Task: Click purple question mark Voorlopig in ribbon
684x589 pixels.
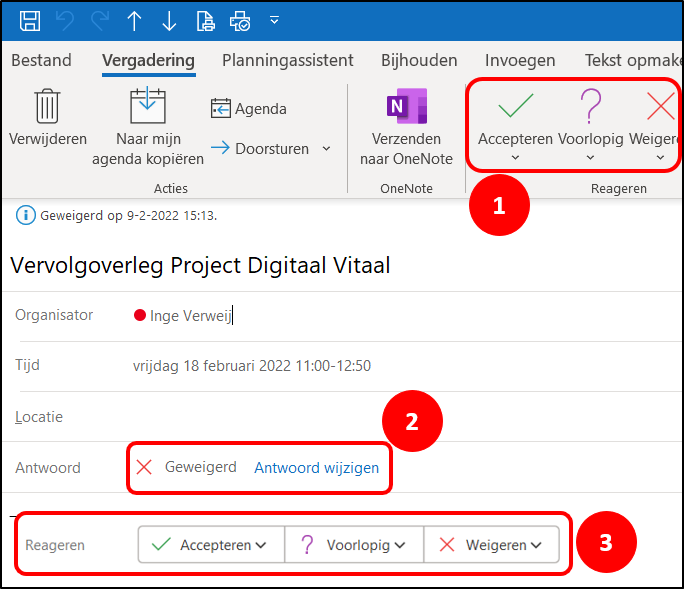Action: pos(591,106)
